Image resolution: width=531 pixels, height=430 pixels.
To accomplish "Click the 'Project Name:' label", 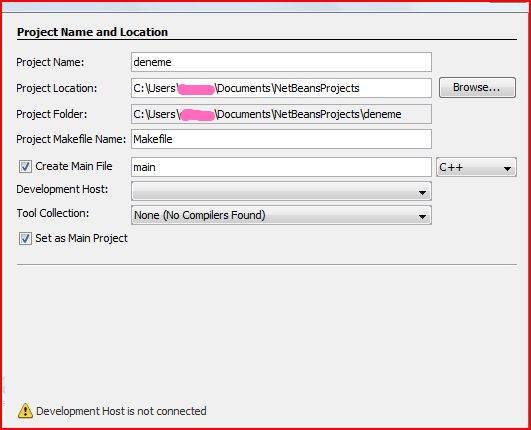I will click(x=50, y=62).
